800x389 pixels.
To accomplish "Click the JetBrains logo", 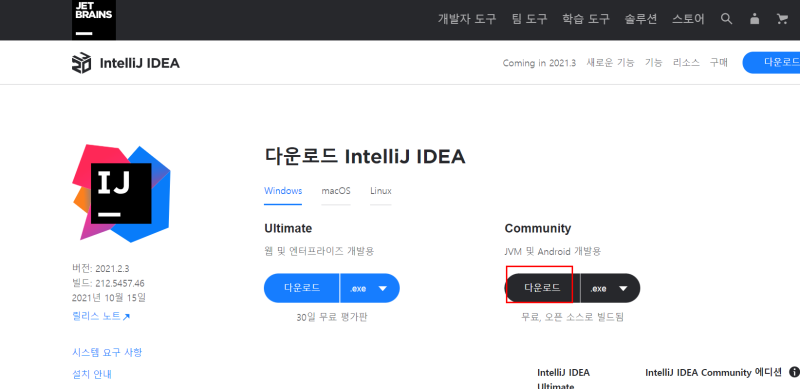I will tap(94, 20).
